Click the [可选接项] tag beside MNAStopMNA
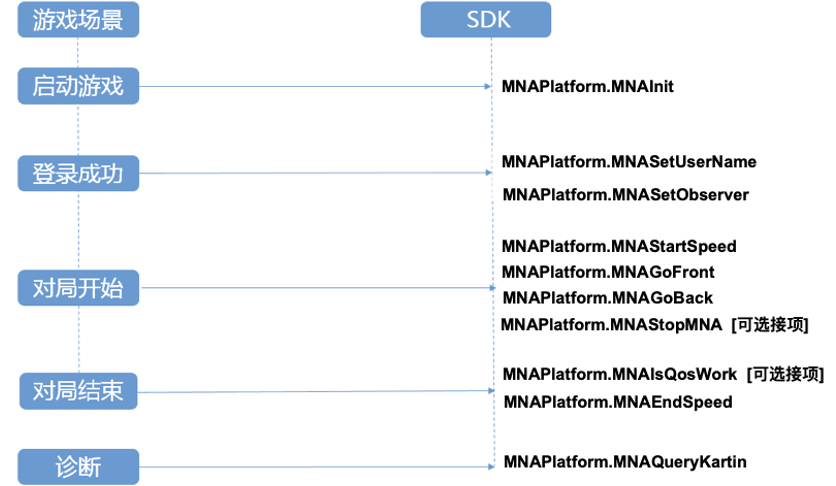This screenshot has height=486, width=836. 770,324
